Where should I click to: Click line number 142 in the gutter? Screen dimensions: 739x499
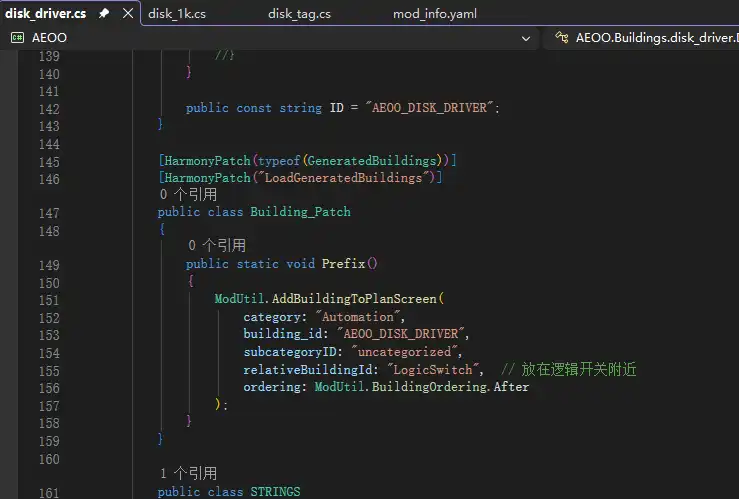[49, 109]
